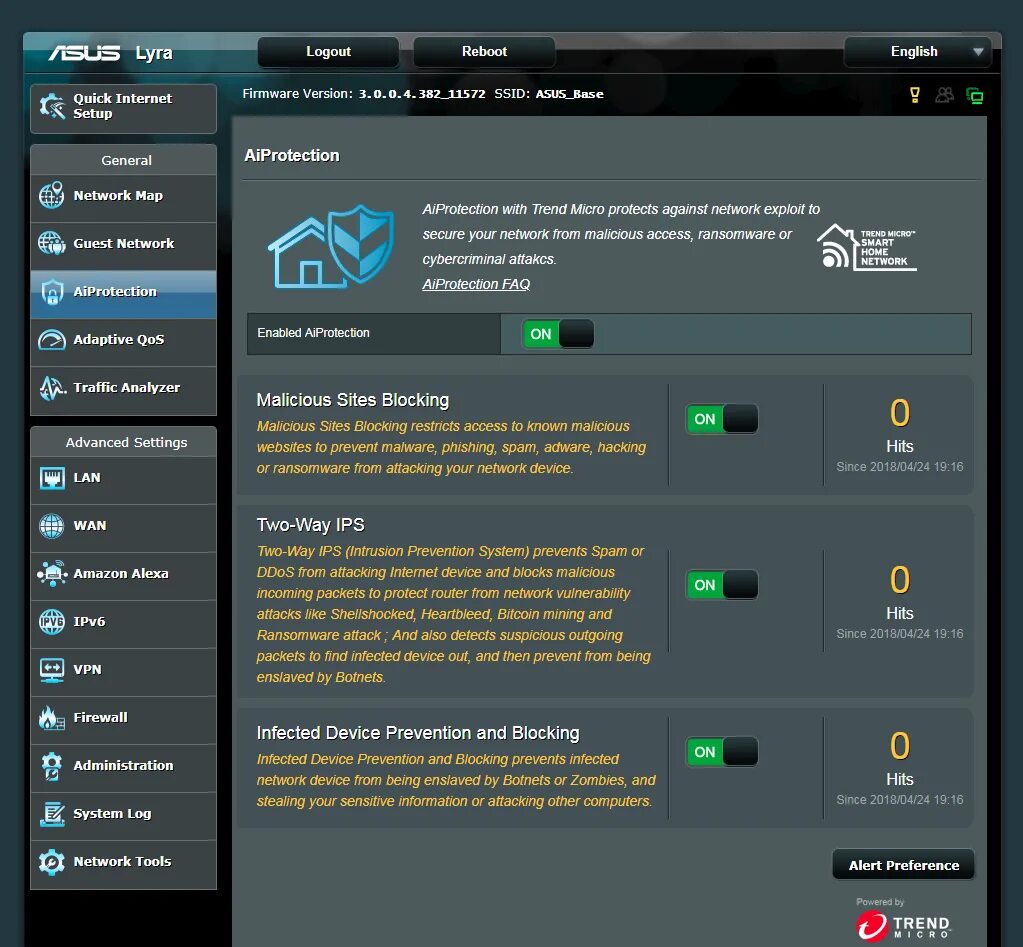Image resolution: width=1023 pixels, height=947 pixels.
Task: Open the English language dropdown
Action: (917, 52)
